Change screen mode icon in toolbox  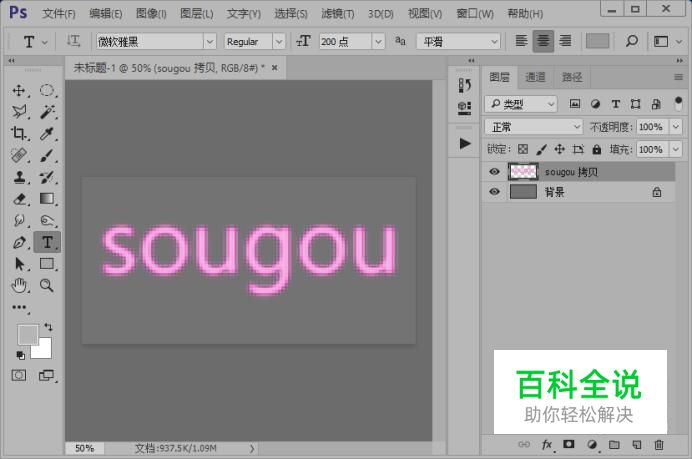(x=46, y=375)
